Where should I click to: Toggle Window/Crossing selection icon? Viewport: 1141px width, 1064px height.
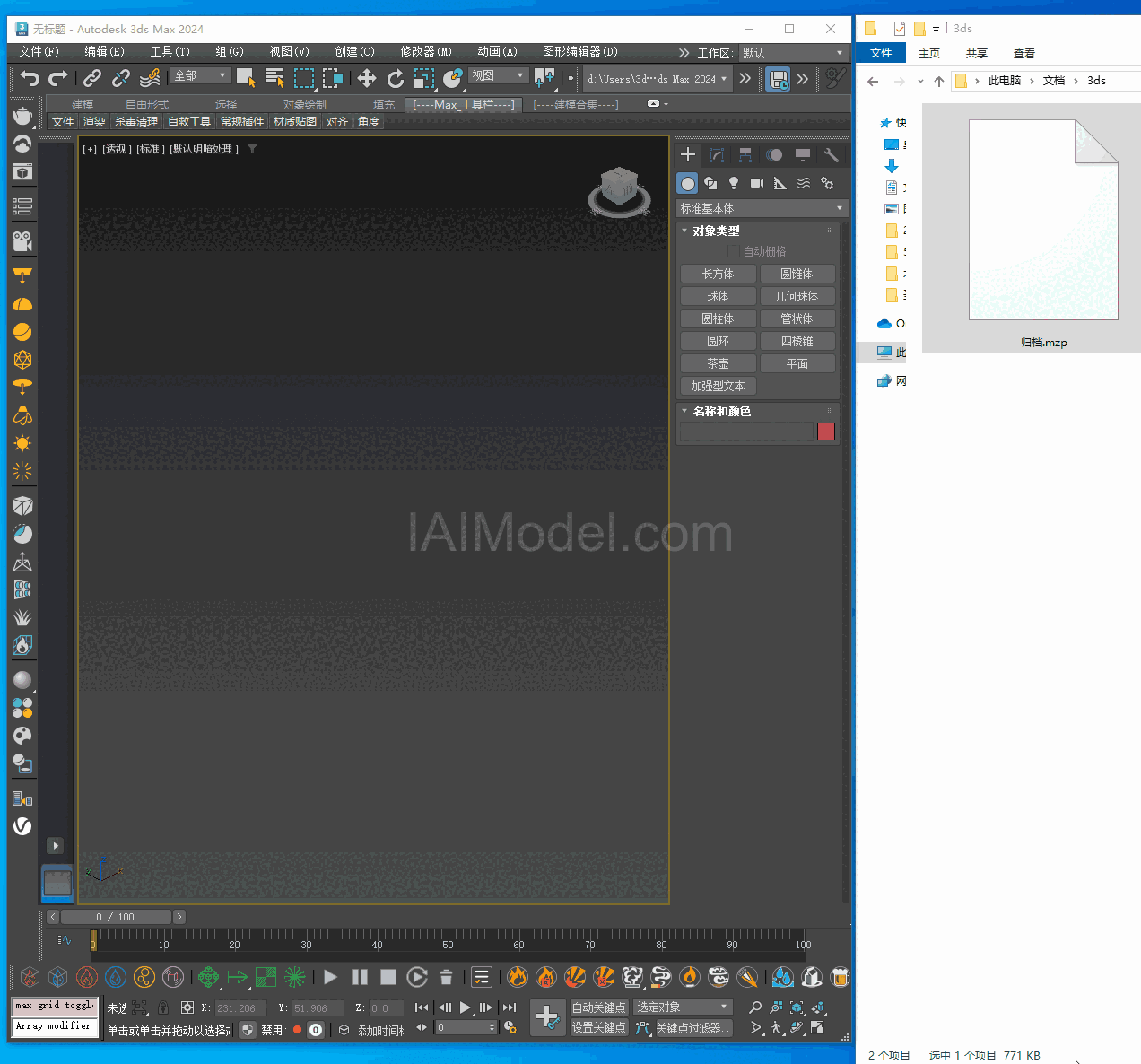click(333, 78)
